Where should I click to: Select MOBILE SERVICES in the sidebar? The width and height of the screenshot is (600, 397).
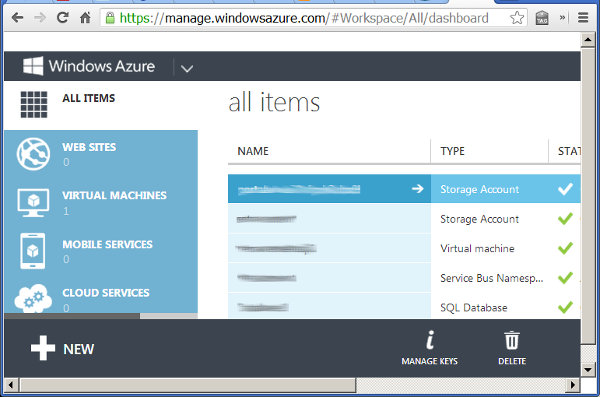click(108, 245)
